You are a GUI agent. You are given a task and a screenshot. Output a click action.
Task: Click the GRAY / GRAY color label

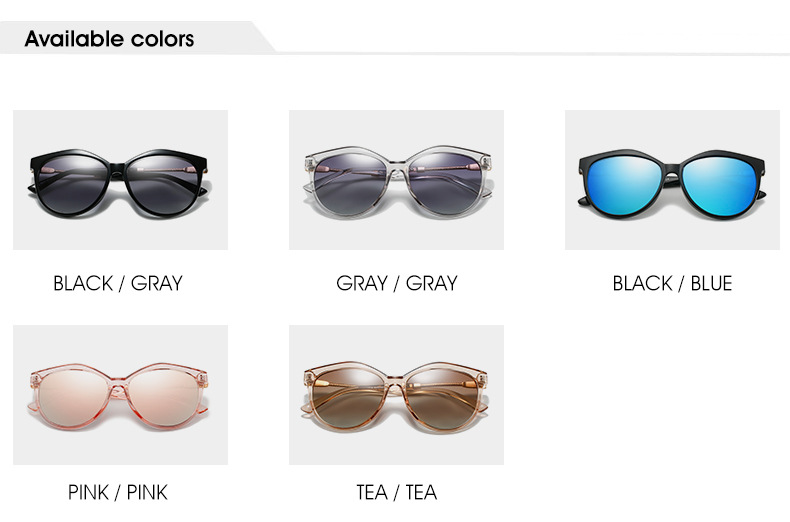[397, 283]
